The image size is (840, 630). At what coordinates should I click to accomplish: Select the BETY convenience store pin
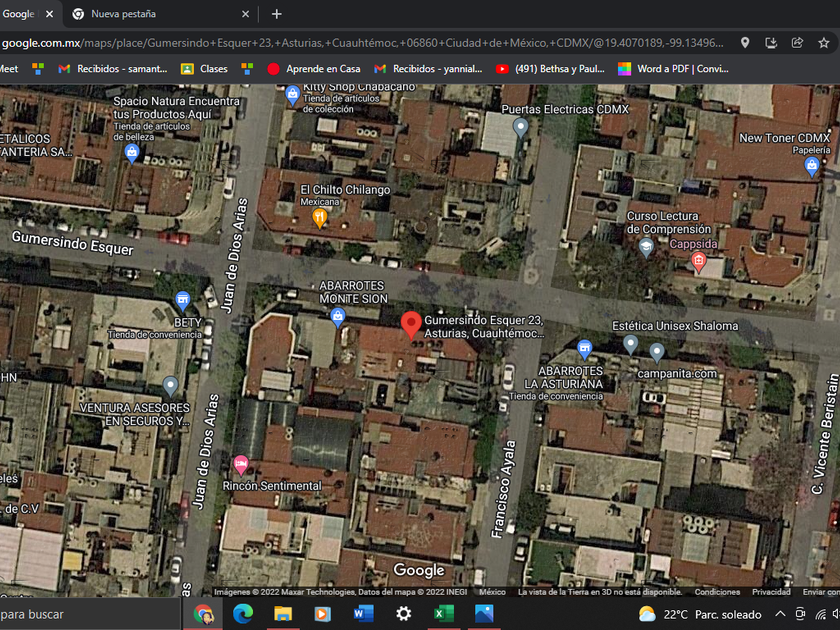[183, 301]
